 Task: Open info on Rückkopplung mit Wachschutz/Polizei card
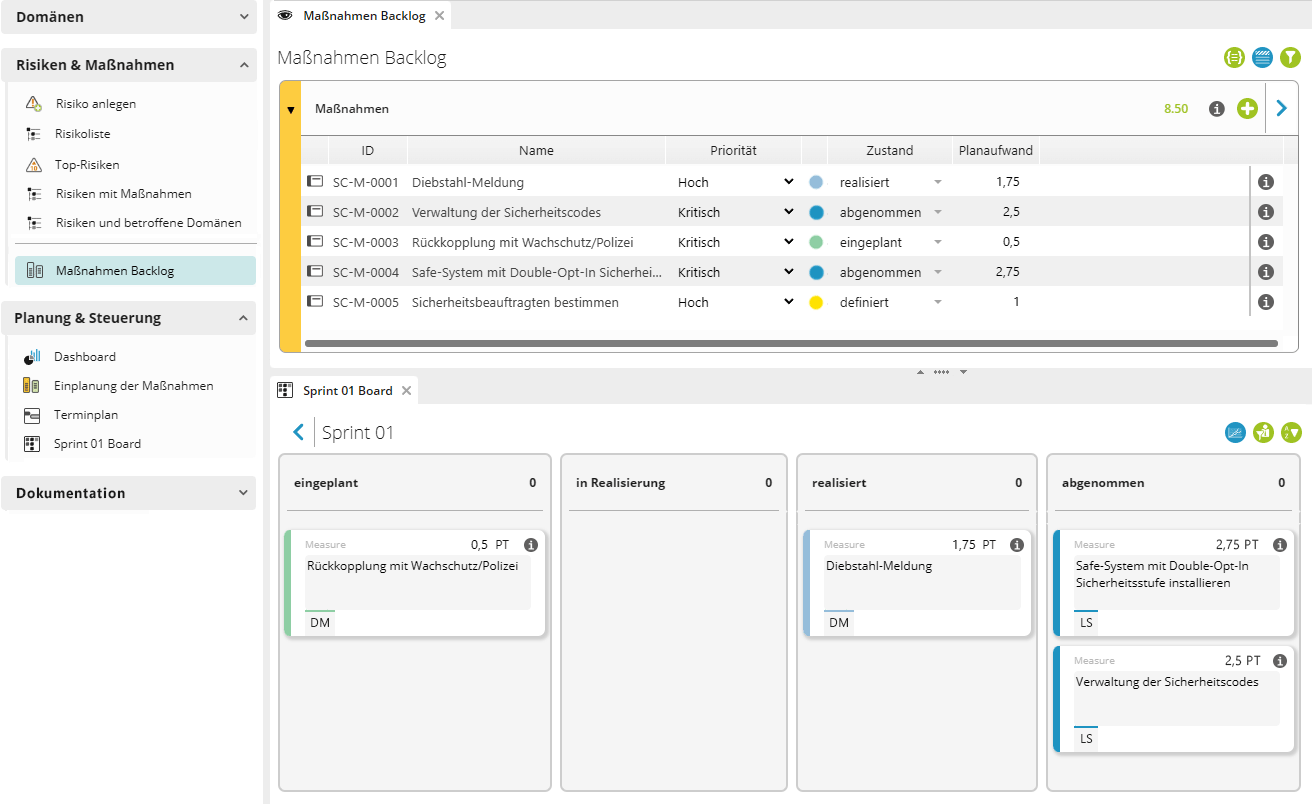(531, 545)
